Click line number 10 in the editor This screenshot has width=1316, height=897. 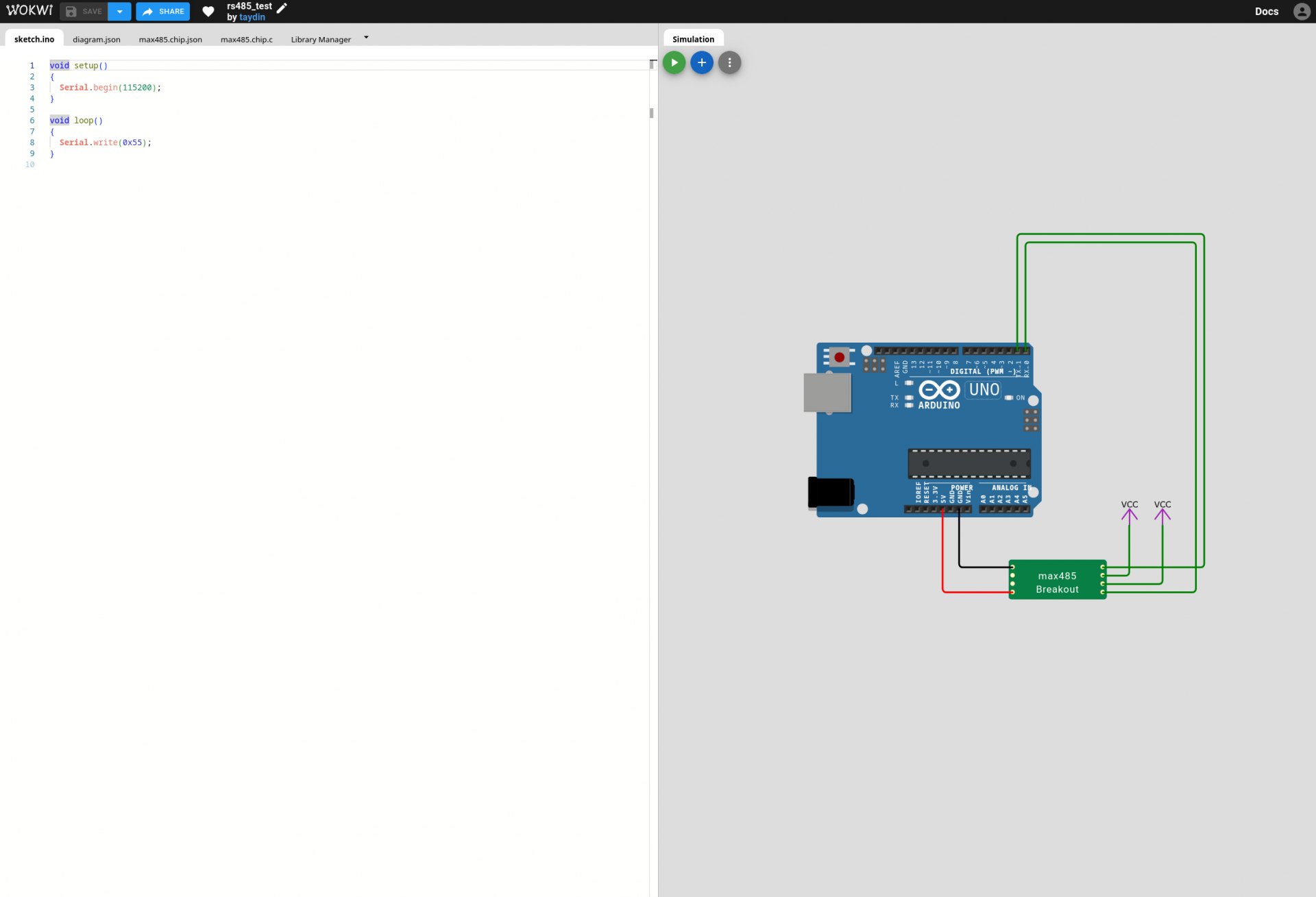[29, 164]
